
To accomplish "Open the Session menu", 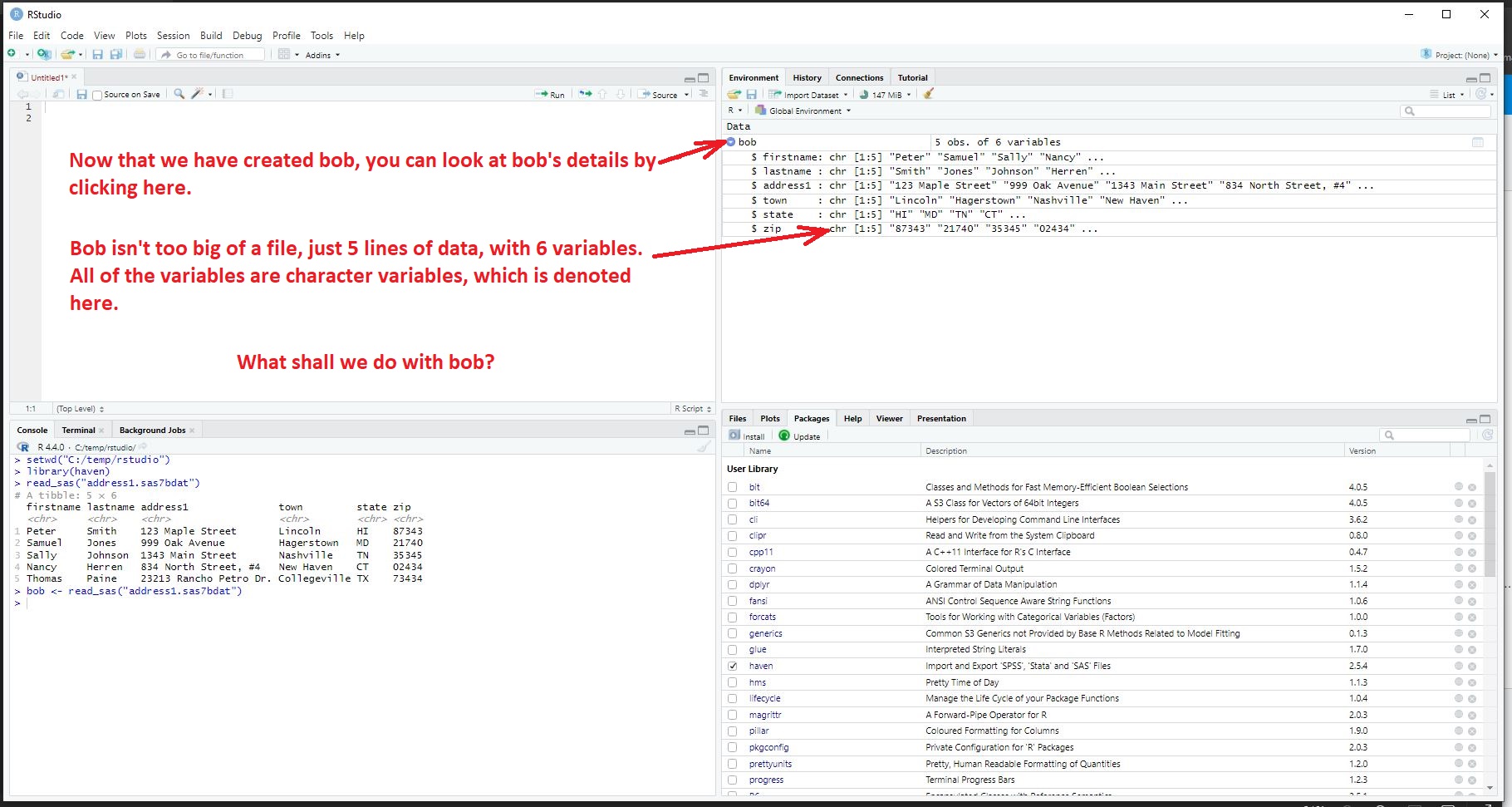I will point(173,36).
